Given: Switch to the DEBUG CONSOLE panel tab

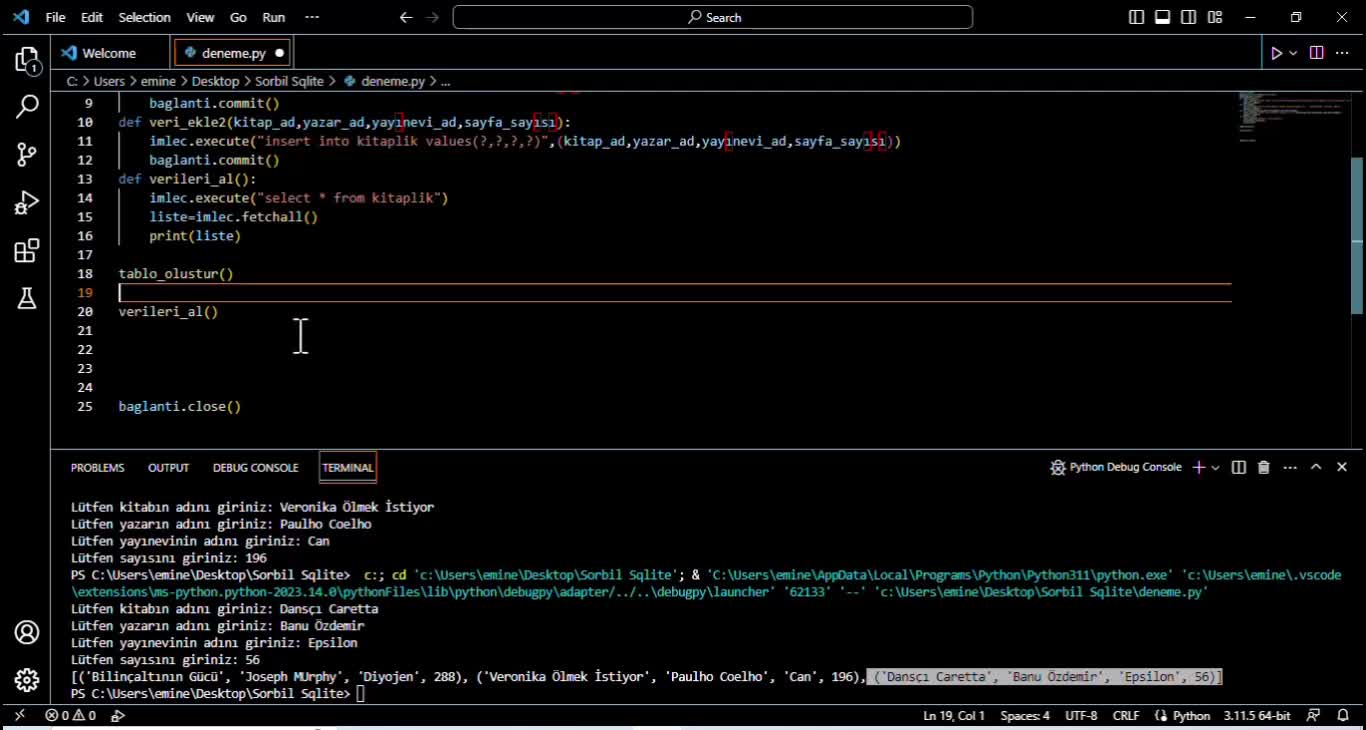Looking at the screenshot, I should pos(255,467).
